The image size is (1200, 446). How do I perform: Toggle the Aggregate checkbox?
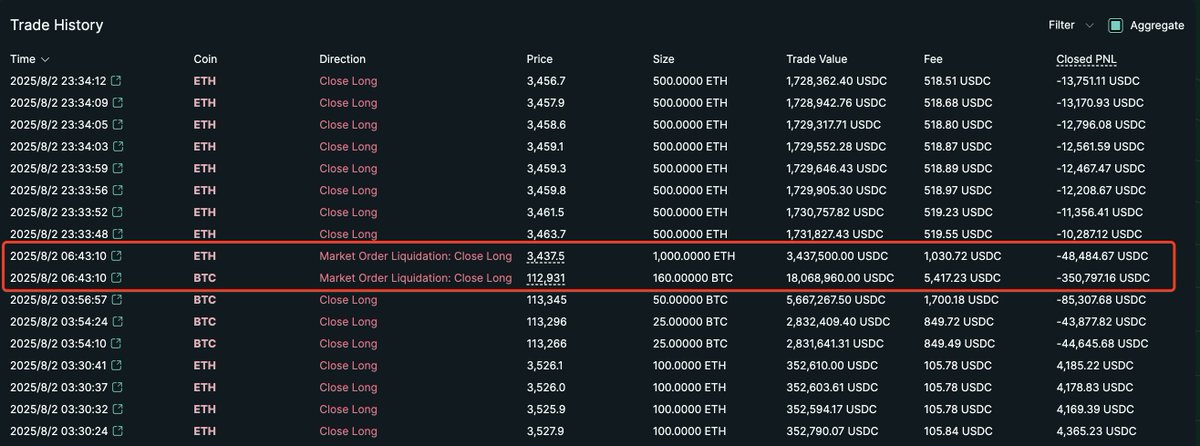pyautogui.click(x=1116, y=25)
